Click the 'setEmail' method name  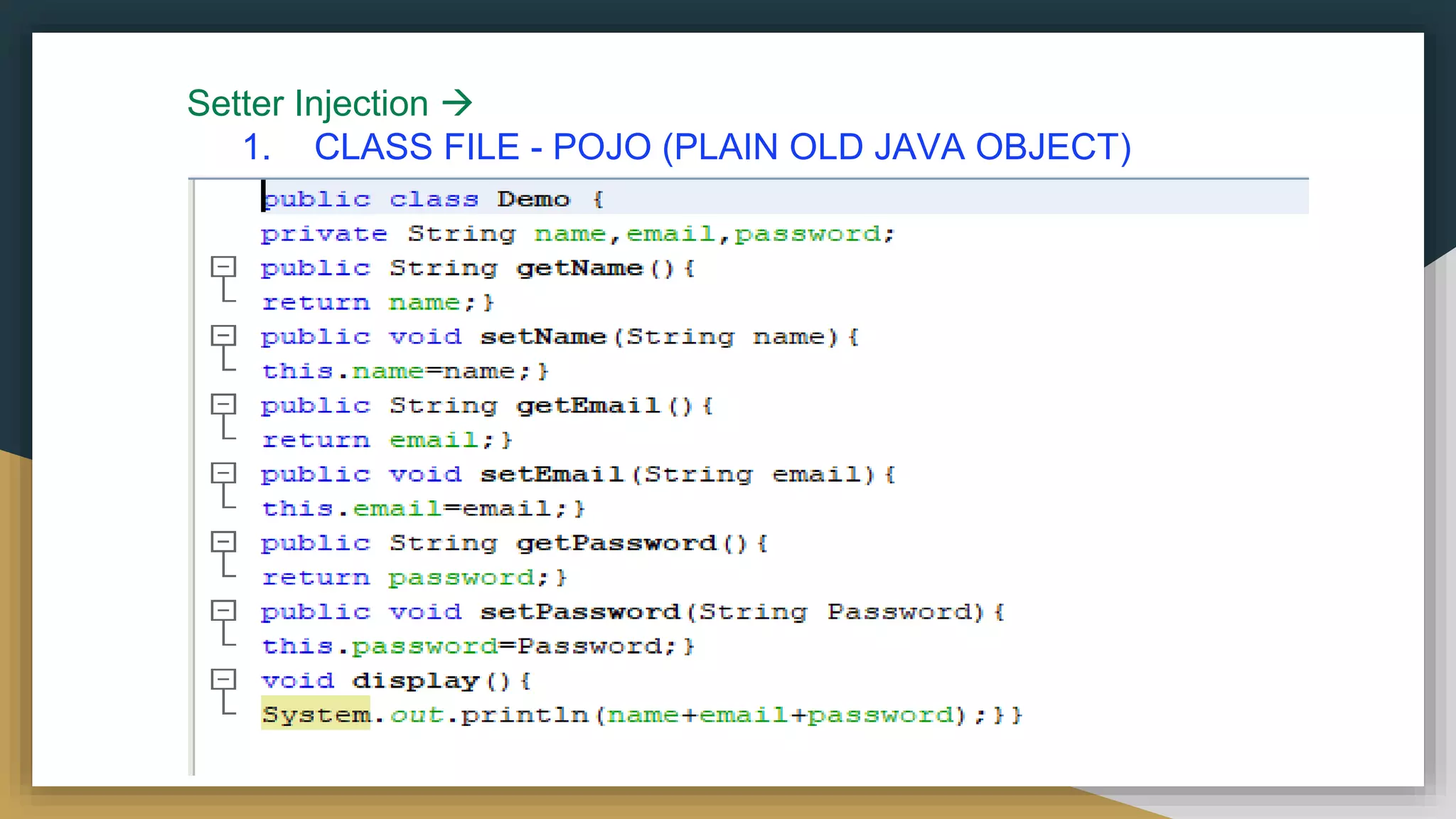tap(552, 474)
